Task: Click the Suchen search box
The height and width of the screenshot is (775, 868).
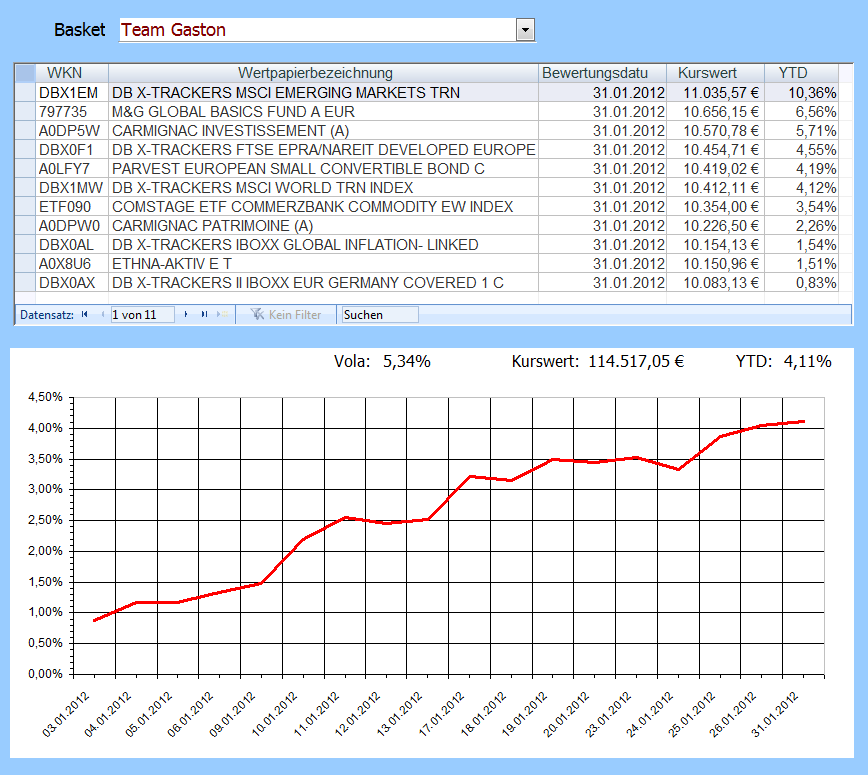Action: (379, 314)
